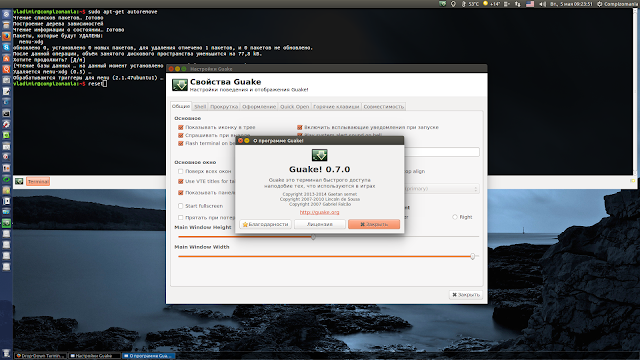
Task: Switch to the 'Совместимость' tab
Action: 384,107
